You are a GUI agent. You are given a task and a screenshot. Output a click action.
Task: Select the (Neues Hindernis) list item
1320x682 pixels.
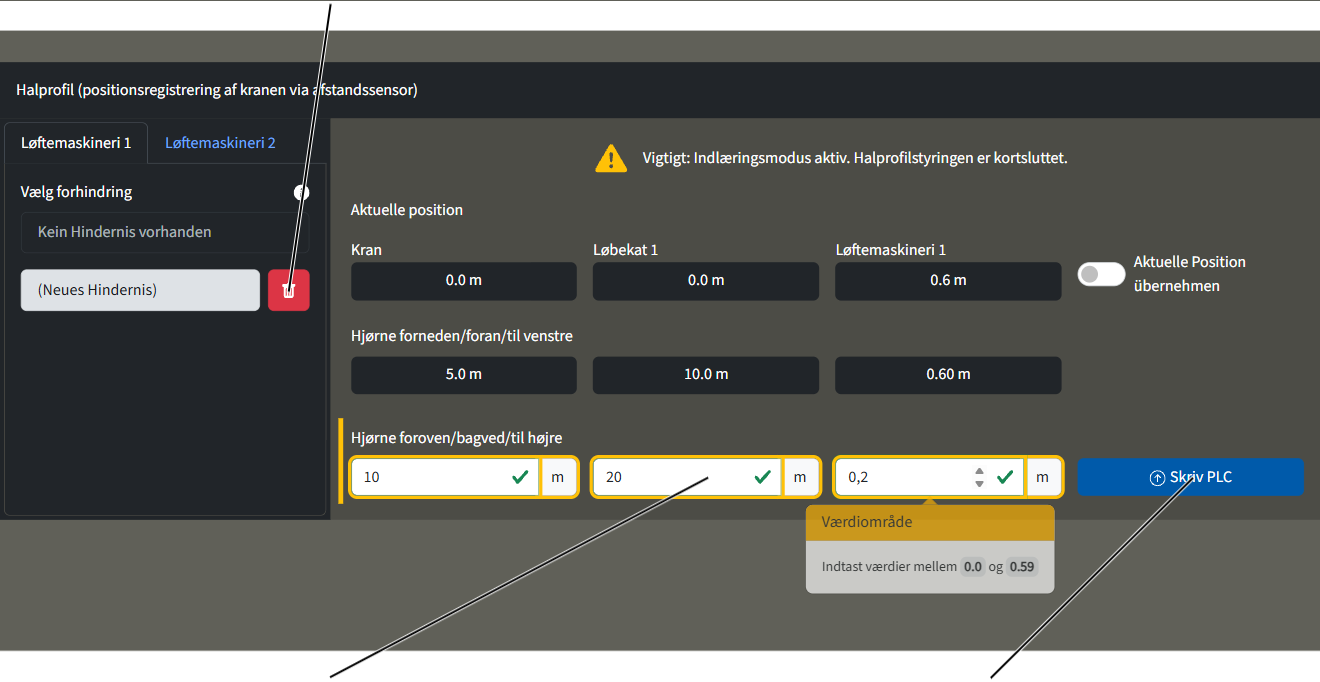140,290
